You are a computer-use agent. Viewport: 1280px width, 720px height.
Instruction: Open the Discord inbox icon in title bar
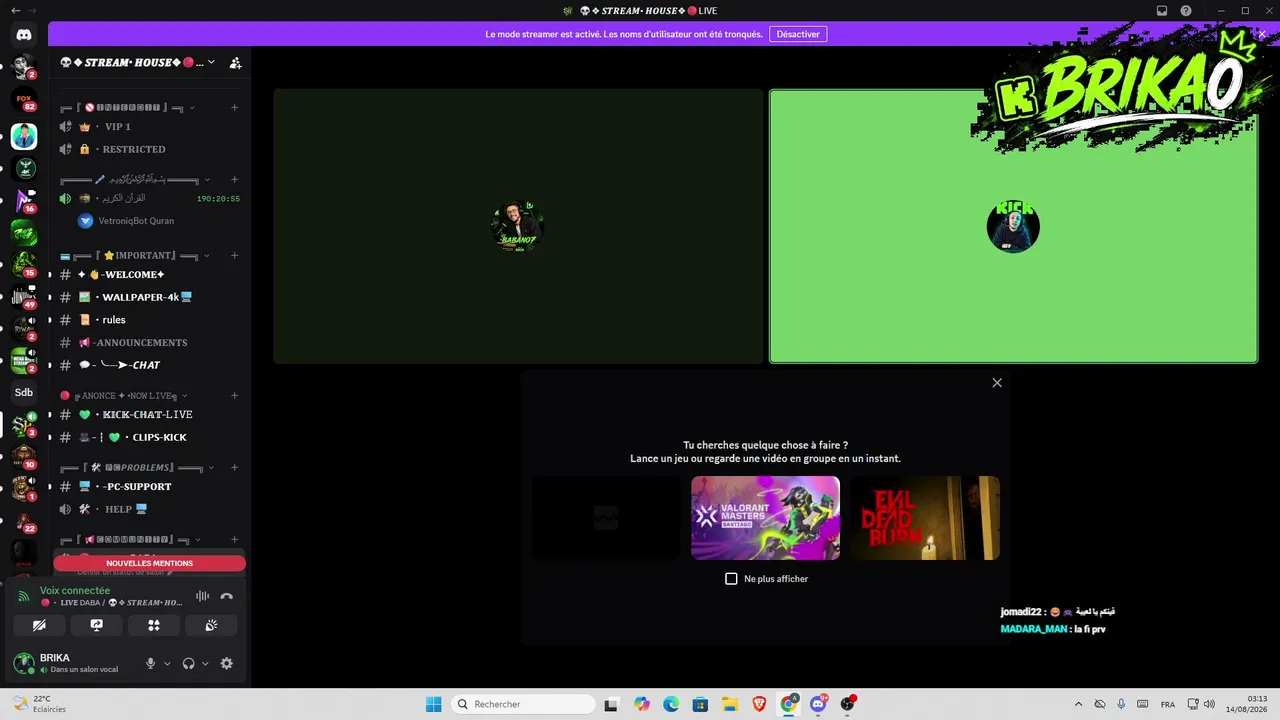pos(1162,11)
